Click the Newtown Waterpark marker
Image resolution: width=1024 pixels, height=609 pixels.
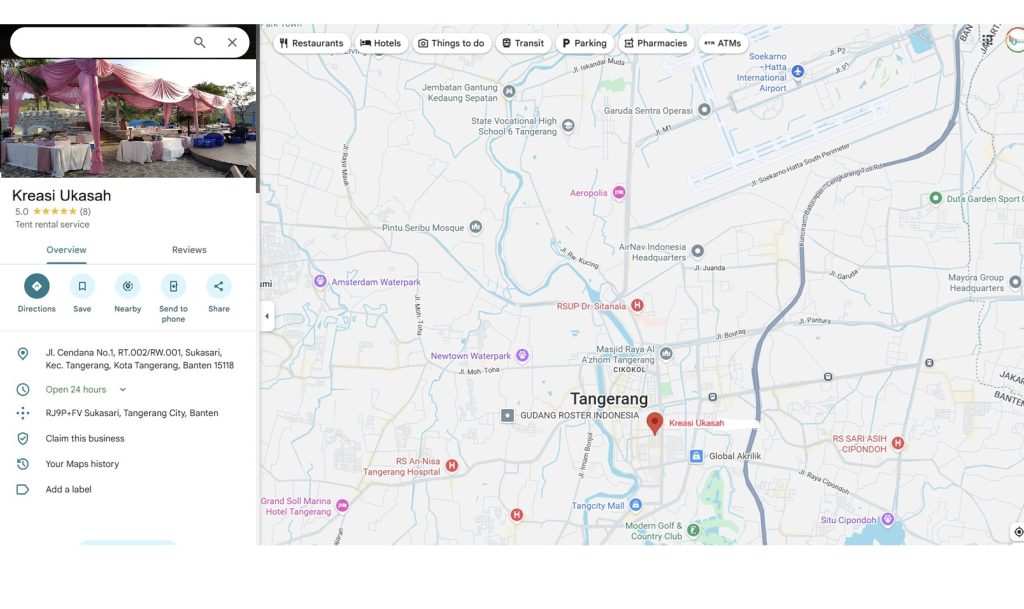(522, 355)
